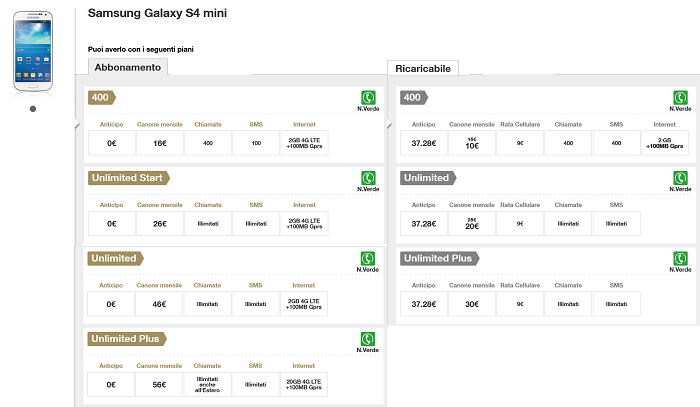Select the gray 400 plan label in Ricaricabile
Viewport: 700px width, 407px height.
coord(414,97)
